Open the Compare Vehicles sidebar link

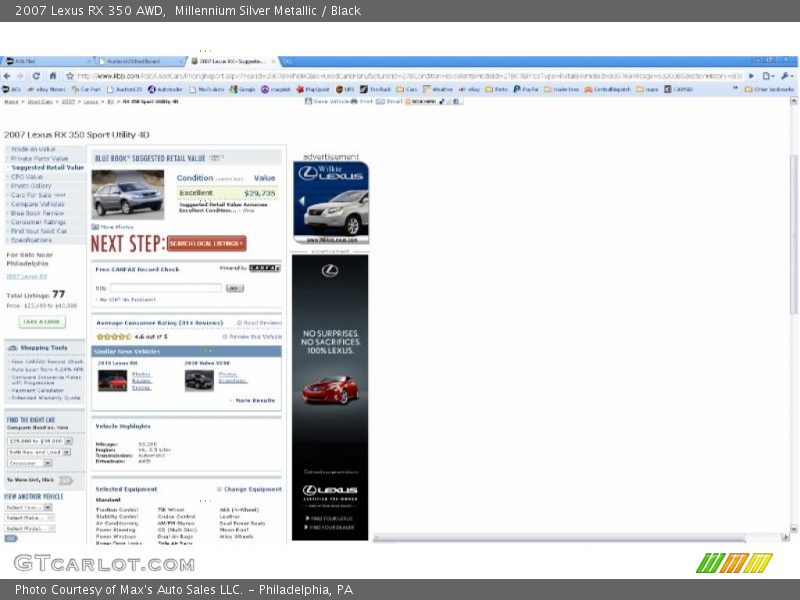tap(38, 204)
